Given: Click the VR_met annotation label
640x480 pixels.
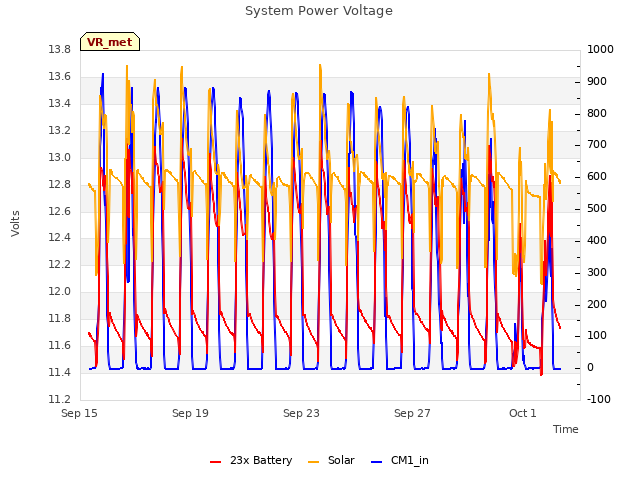Looking at the screenshot, I should pyautogui.click(x=110, y=42).
